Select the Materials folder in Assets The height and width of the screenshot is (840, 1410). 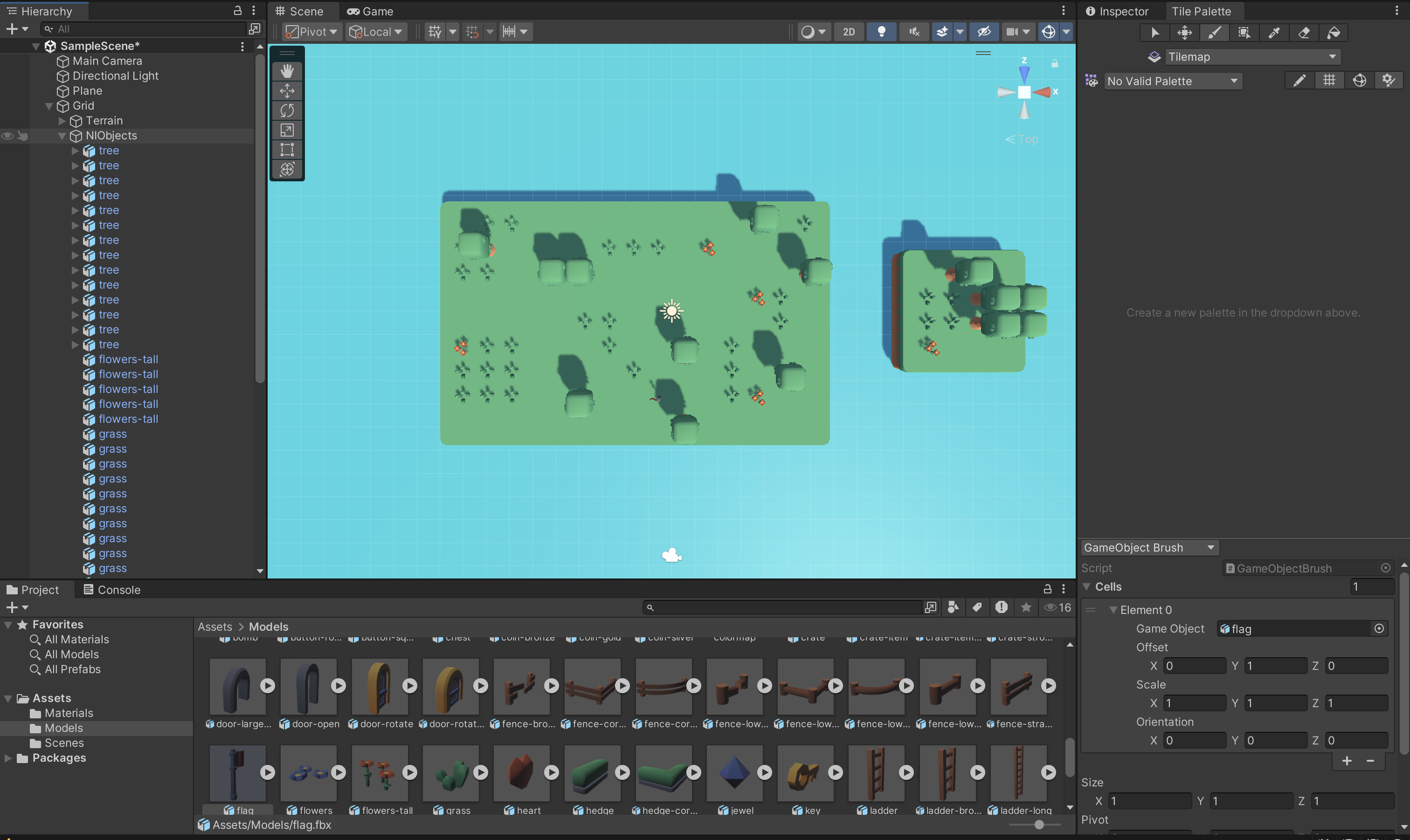coord(69,713)
